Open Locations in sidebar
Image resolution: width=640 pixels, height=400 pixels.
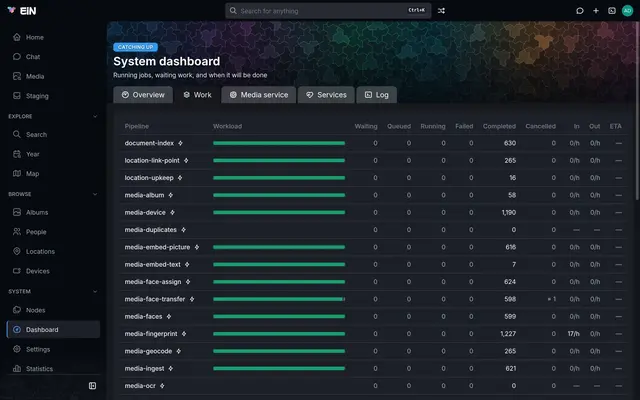coord(53,252)
